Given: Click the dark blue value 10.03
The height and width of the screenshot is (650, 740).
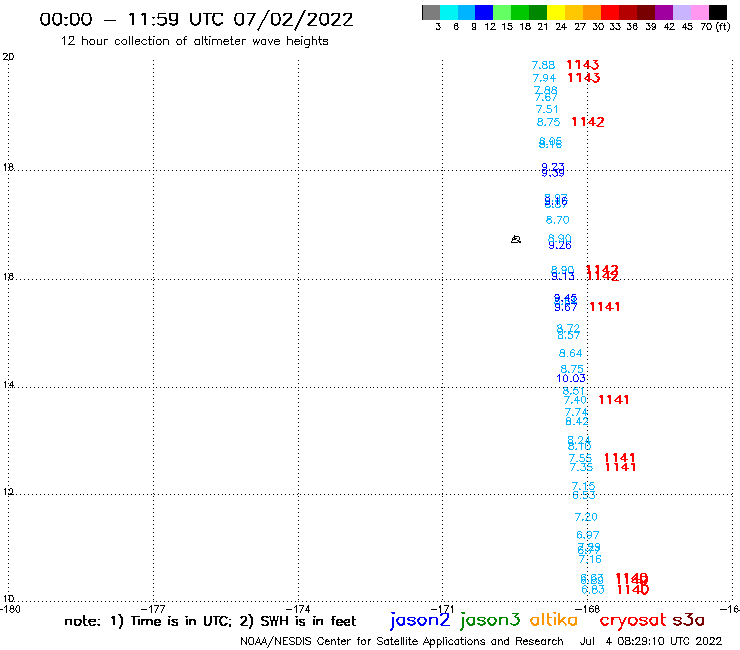Looking at the screenshot, I should (x=571, y=378).
